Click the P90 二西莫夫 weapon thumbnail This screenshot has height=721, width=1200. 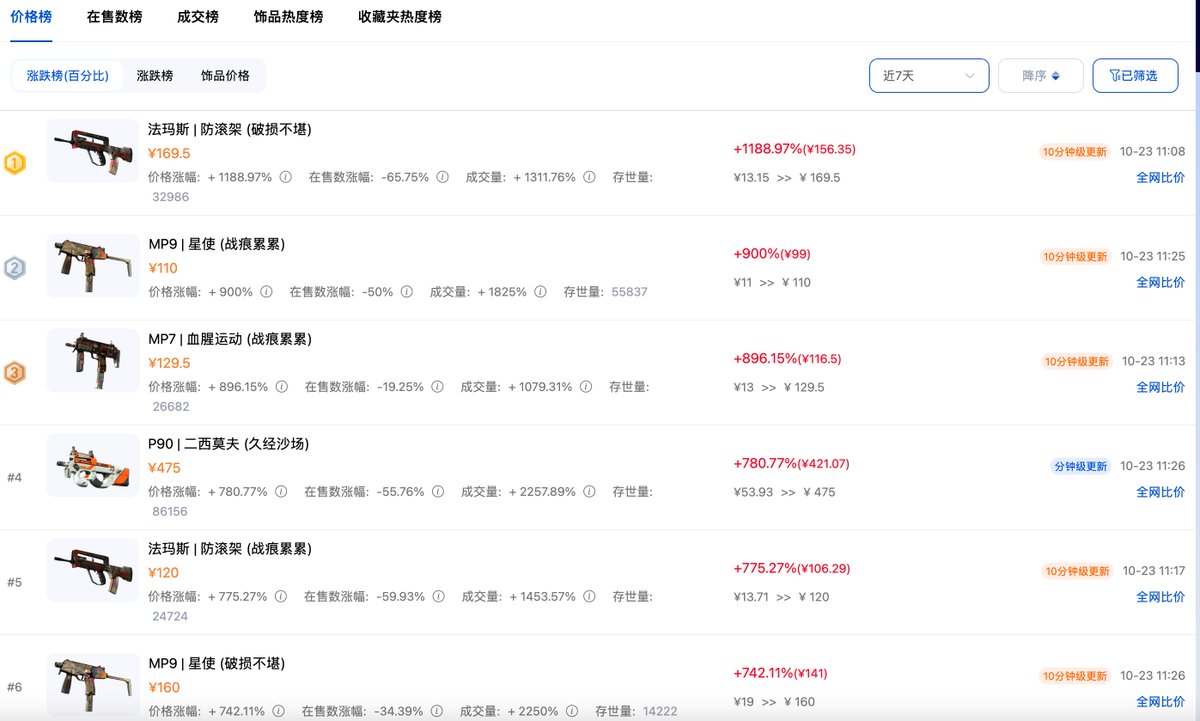tap(92, 465)
